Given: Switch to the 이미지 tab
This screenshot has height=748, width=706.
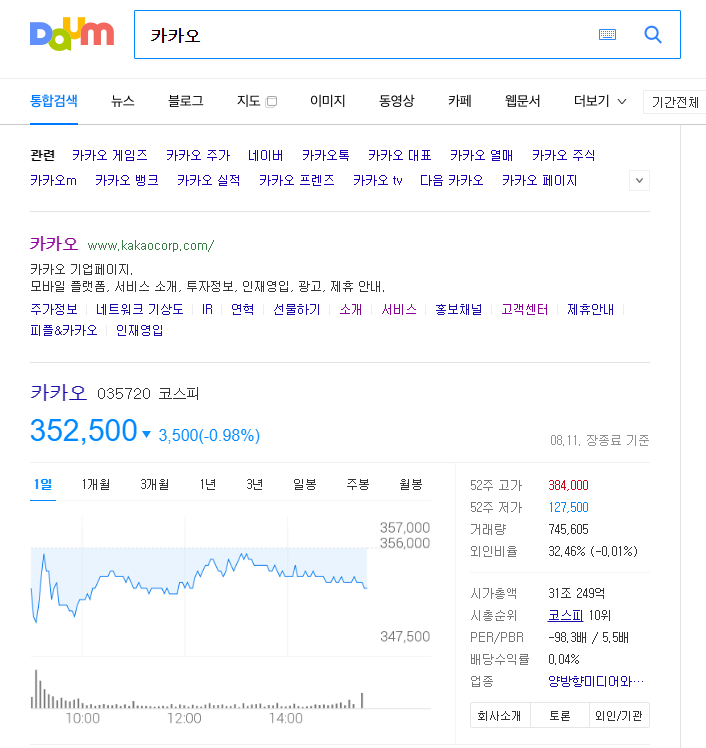Looking at the screenshot, I should [327, 101].
